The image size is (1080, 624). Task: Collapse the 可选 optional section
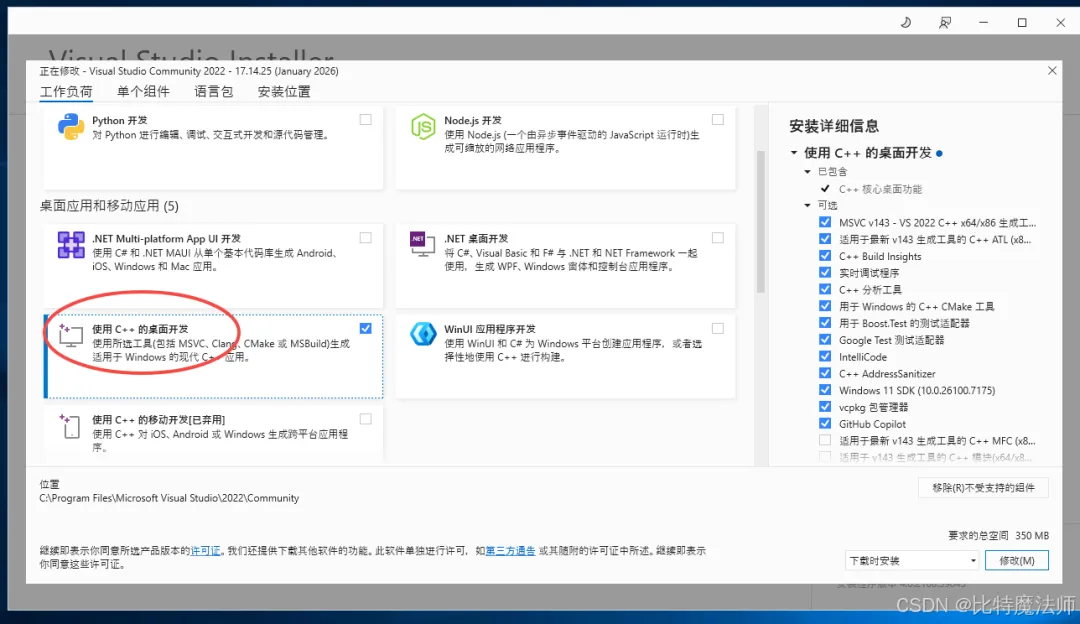(807, 205)
